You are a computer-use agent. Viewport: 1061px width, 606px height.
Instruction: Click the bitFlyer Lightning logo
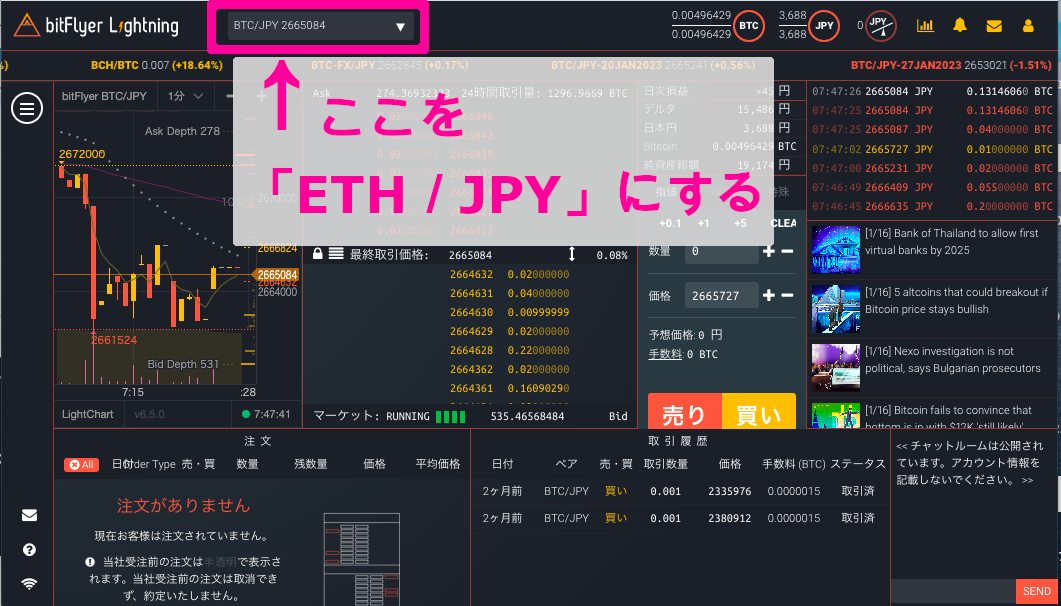95,26
